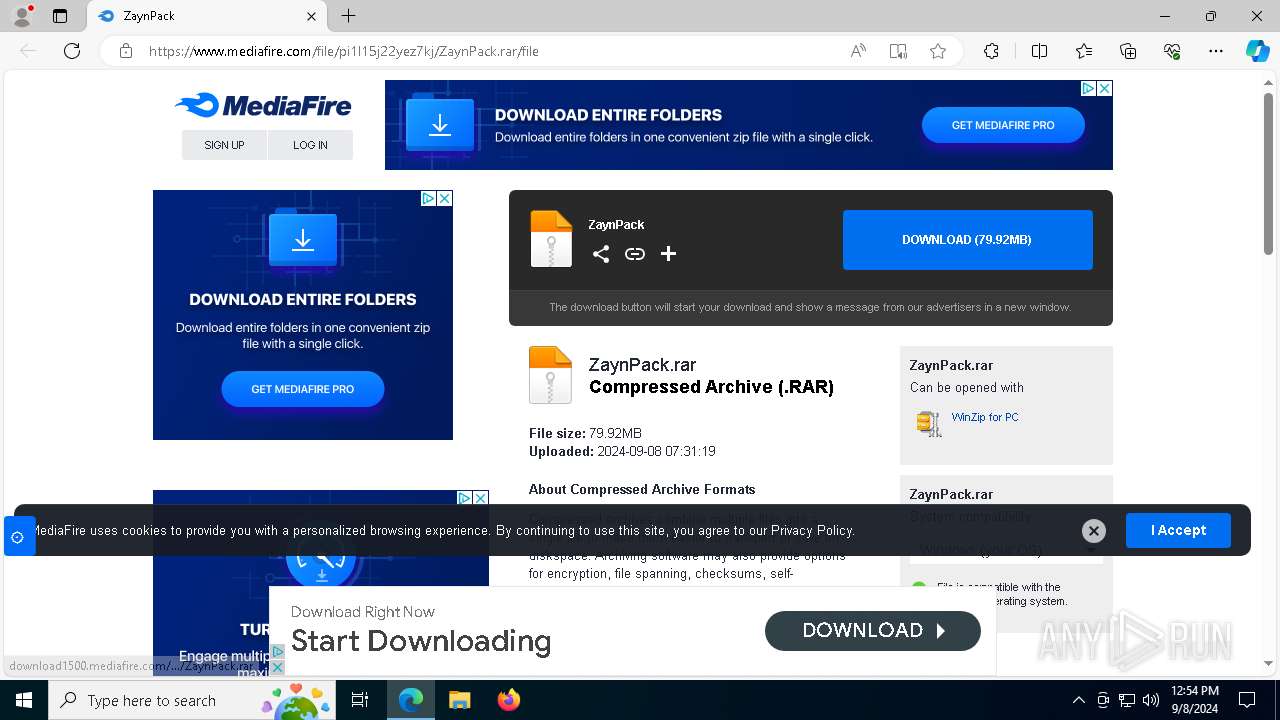Open Edge Extensions icon
This screenshot has height=720, width=1280.
(991, 51)
